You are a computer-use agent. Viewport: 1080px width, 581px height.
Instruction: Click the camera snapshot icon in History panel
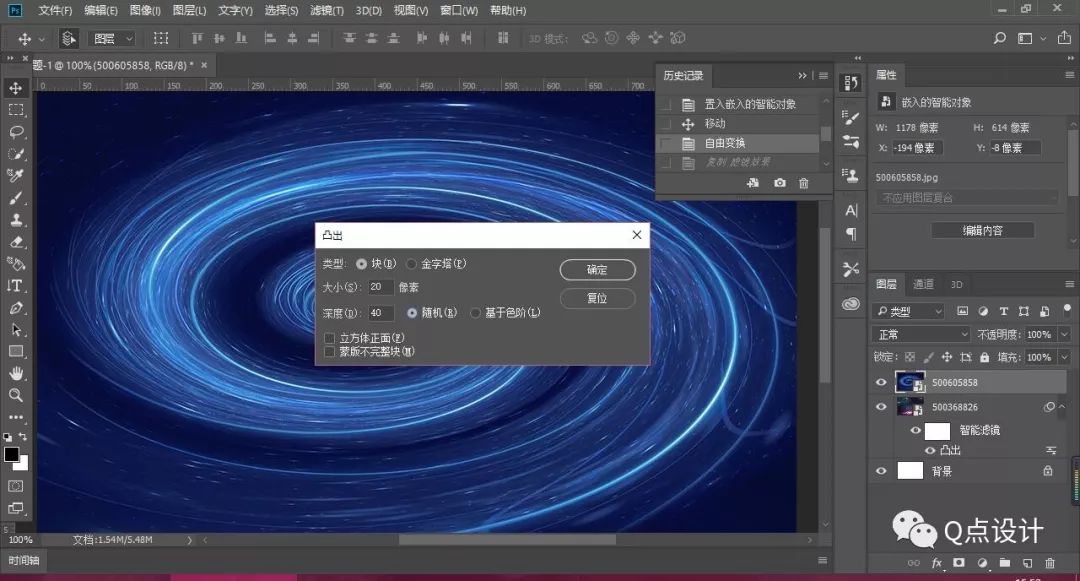point(780,183)
